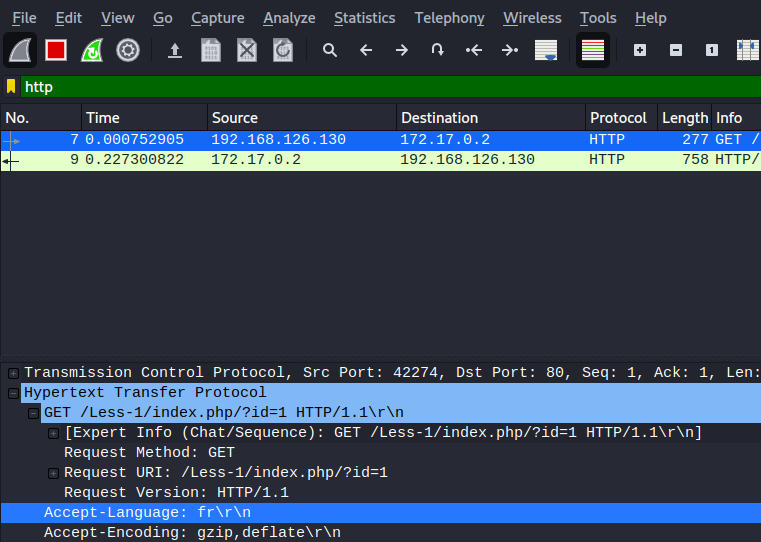Select Request Version: HTTP/1.1 line
Image resolution: width=761 pixels, height=542 pixels.
click(177, 493)
